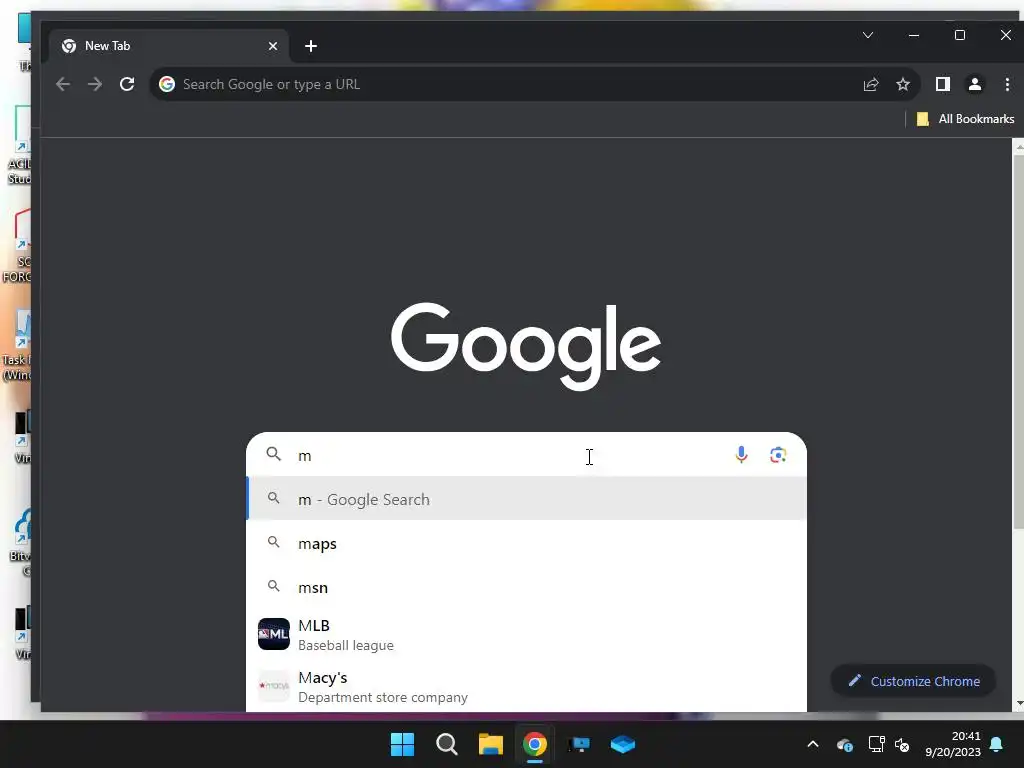The width and height of the screenshot is (1024, 768).
Task: Click the browser back arrow
Action: pos(63,84)
